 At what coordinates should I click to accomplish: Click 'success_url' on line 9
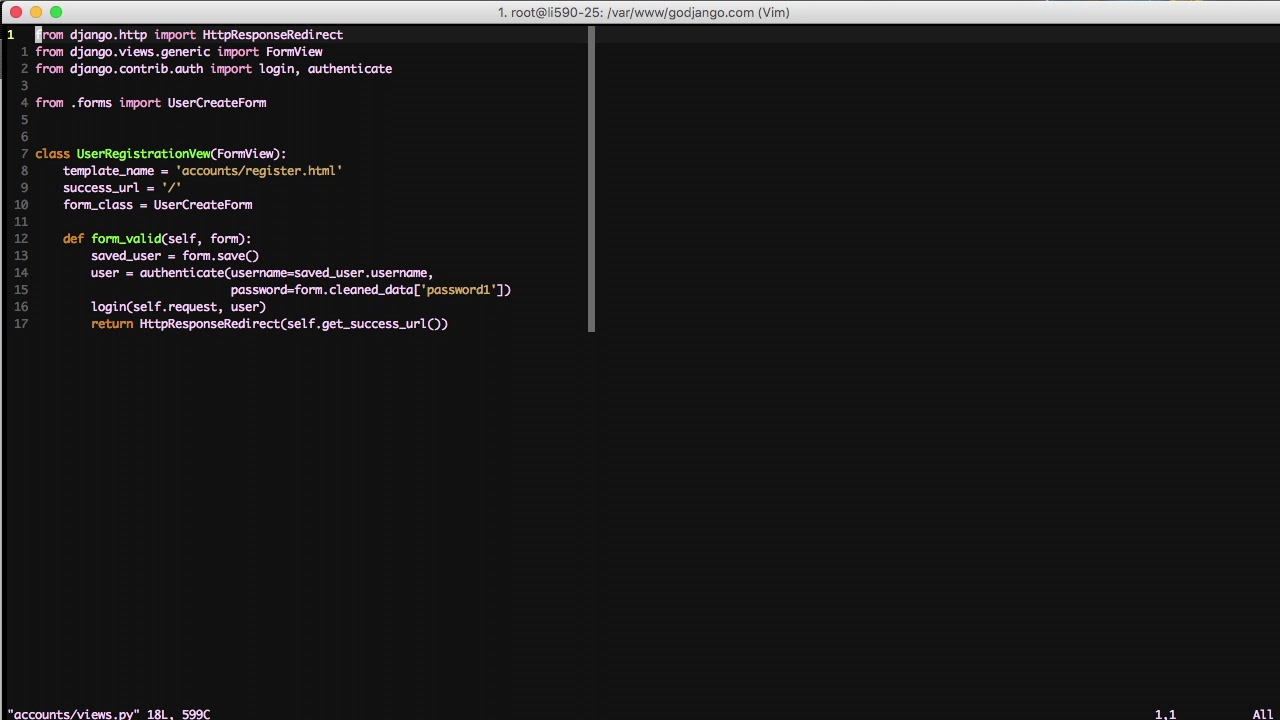pyautogui.click(x=101, y=188)
